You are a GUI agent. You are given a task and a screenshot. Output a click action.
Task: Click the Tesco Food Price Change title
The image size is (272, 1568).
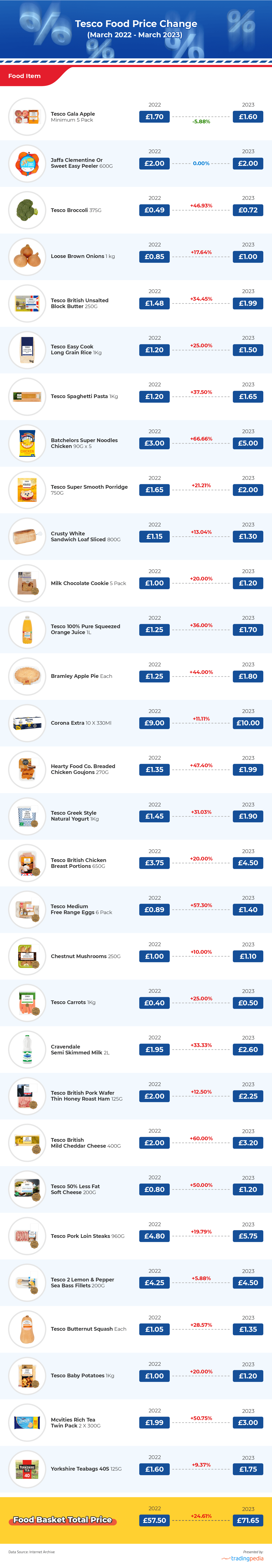coord(136,24)
